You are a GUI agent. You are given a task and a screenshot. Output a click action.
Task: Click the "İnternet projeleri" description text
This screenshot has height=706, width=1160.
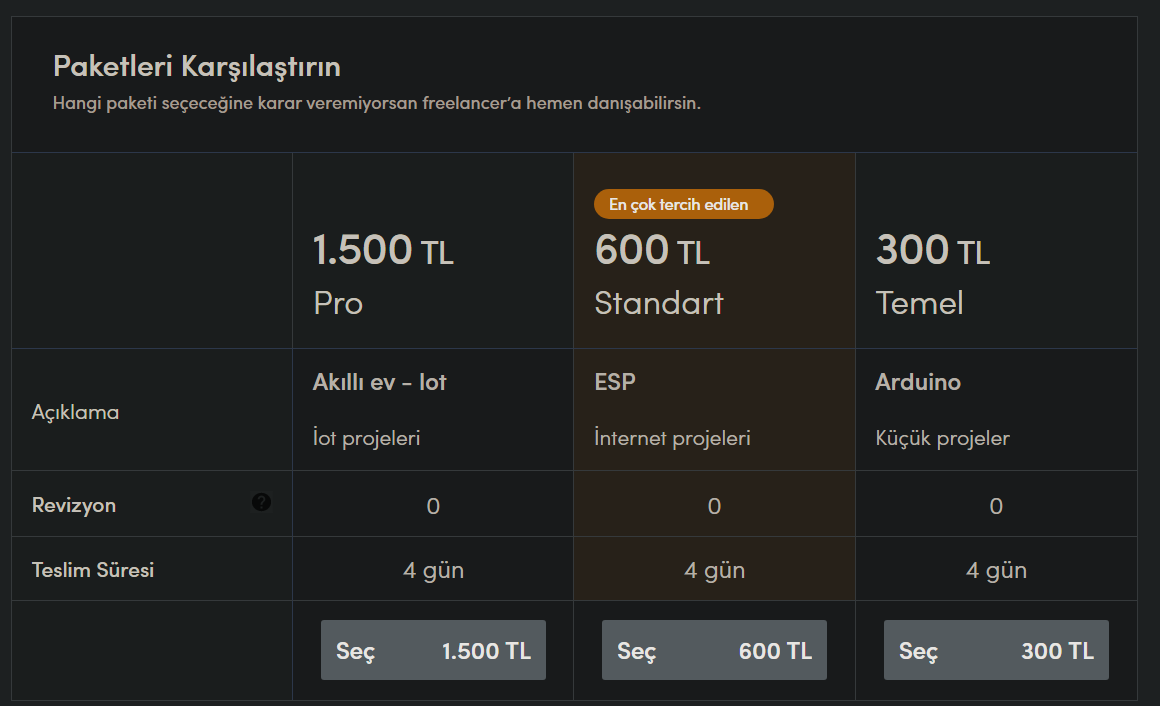pos(672,438)
